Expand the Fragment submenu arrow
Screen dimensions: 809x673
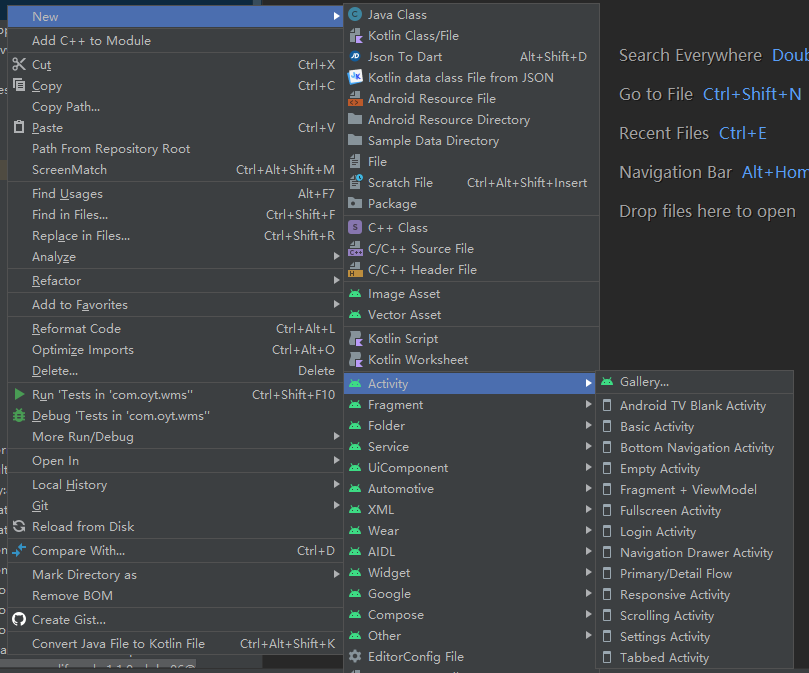click(588, 404)
